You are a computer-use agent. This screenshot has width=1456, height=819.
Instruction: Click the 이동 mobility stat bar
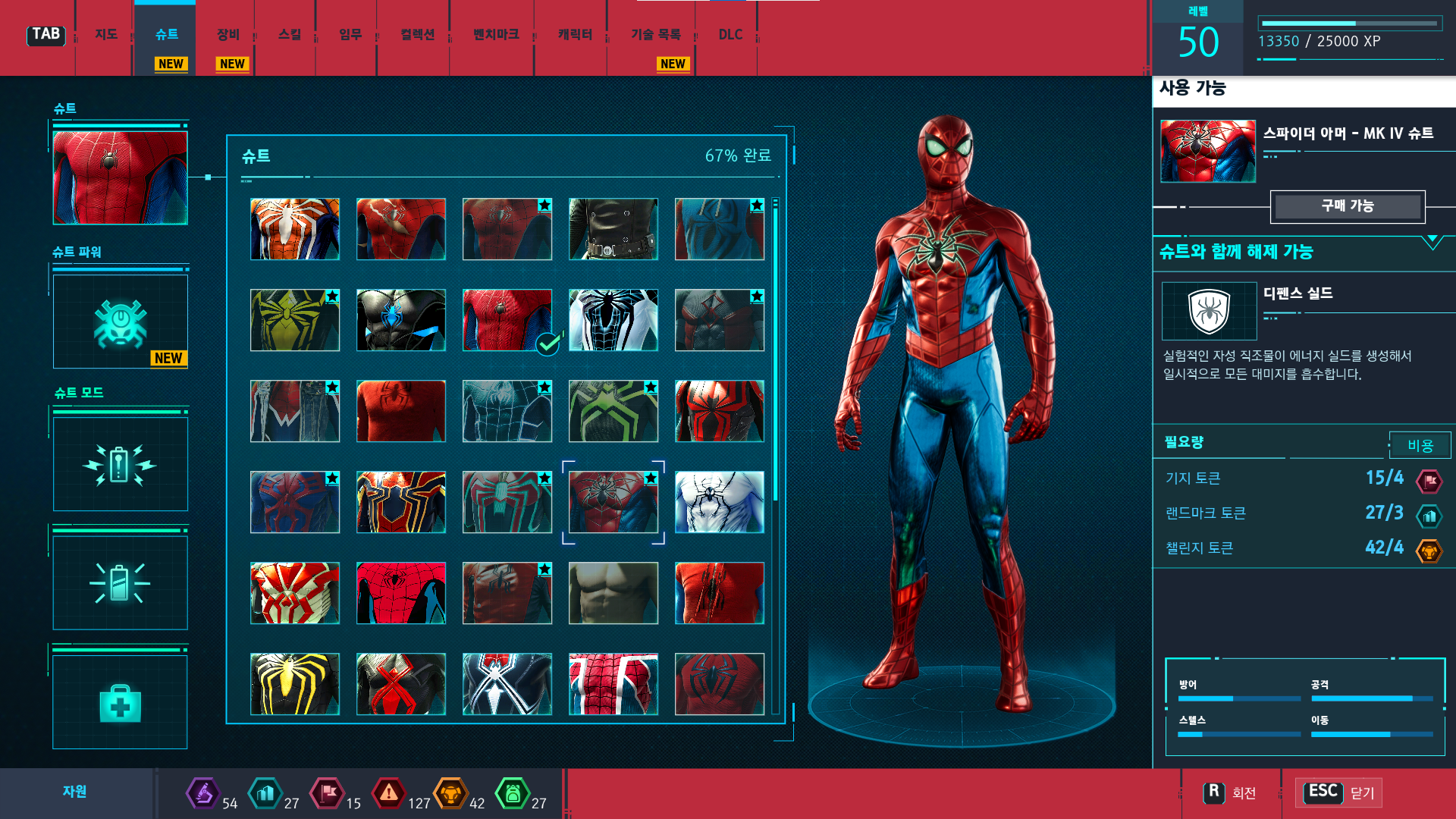click(1372, 734)
